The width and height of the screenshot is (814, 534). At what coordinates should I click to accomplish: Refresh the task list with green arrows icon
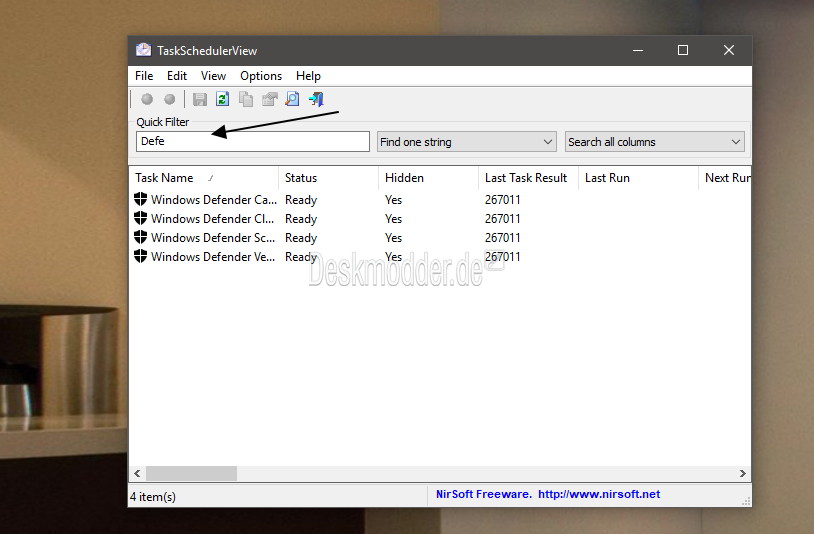click(223, 99)
